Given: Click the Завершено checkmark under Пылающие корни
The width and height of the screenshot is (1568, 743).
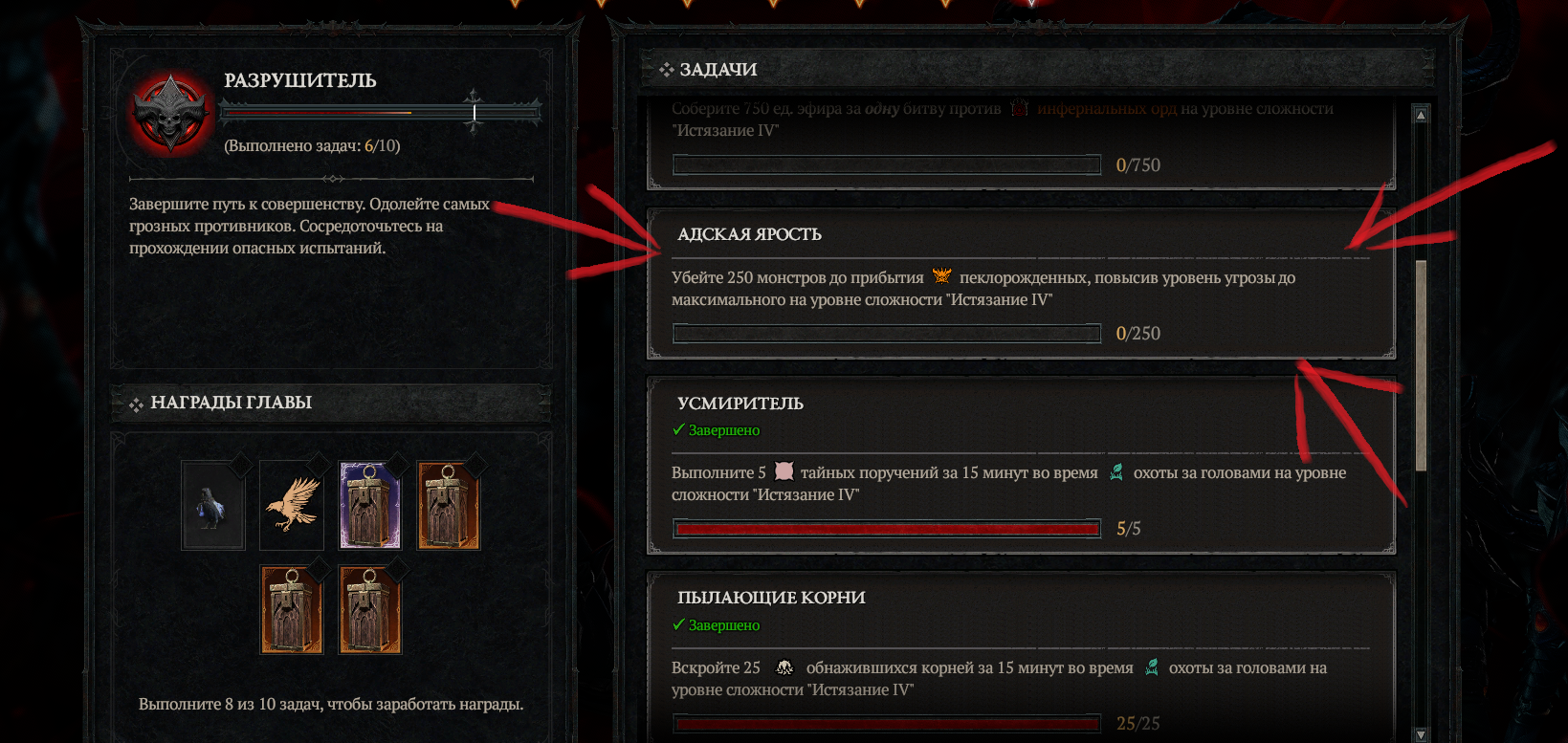Looking at the screenshot, I should pos(678,624).
